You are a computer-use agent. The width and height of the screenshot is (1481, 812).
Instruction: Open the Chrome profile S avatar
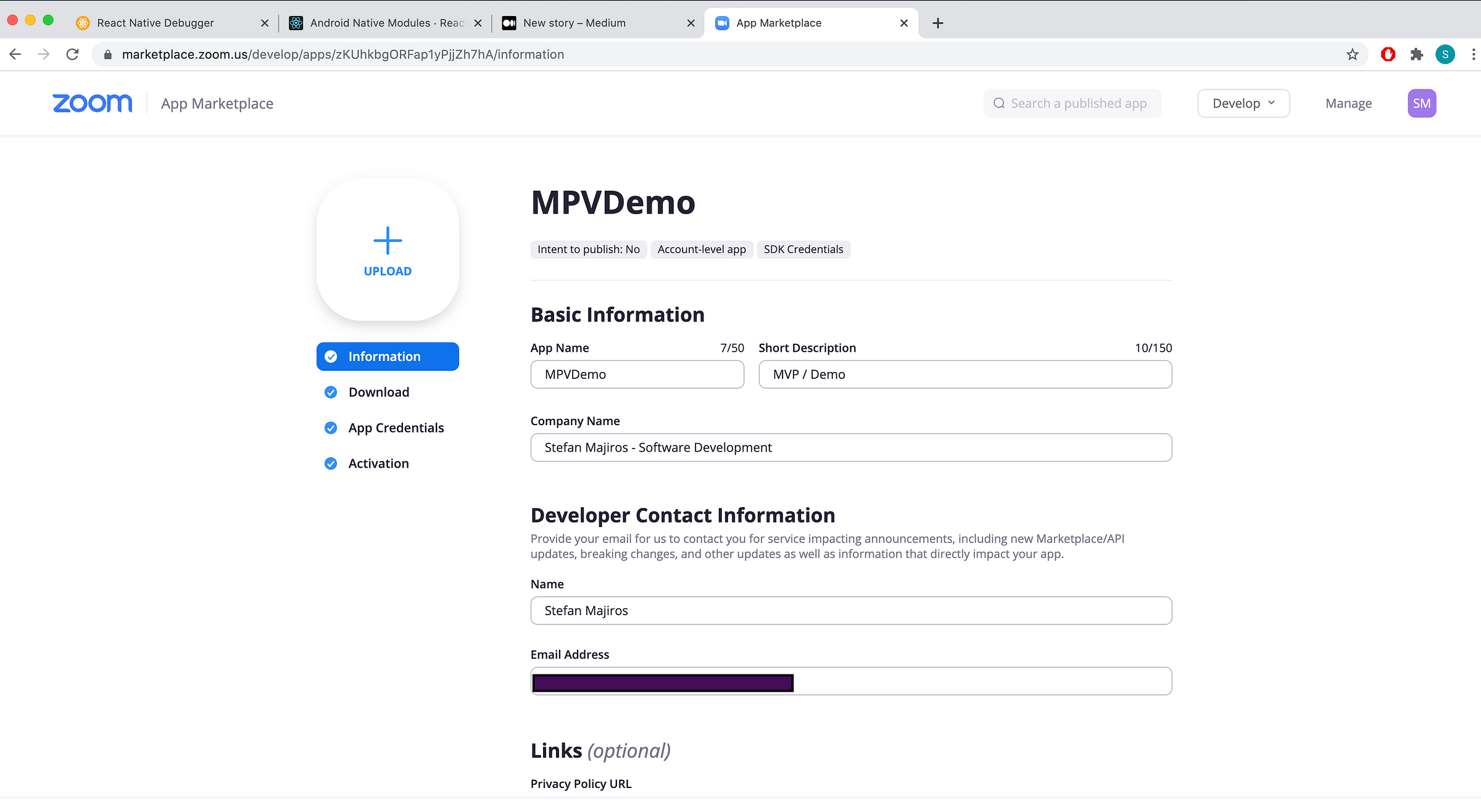click(1445, 54)
